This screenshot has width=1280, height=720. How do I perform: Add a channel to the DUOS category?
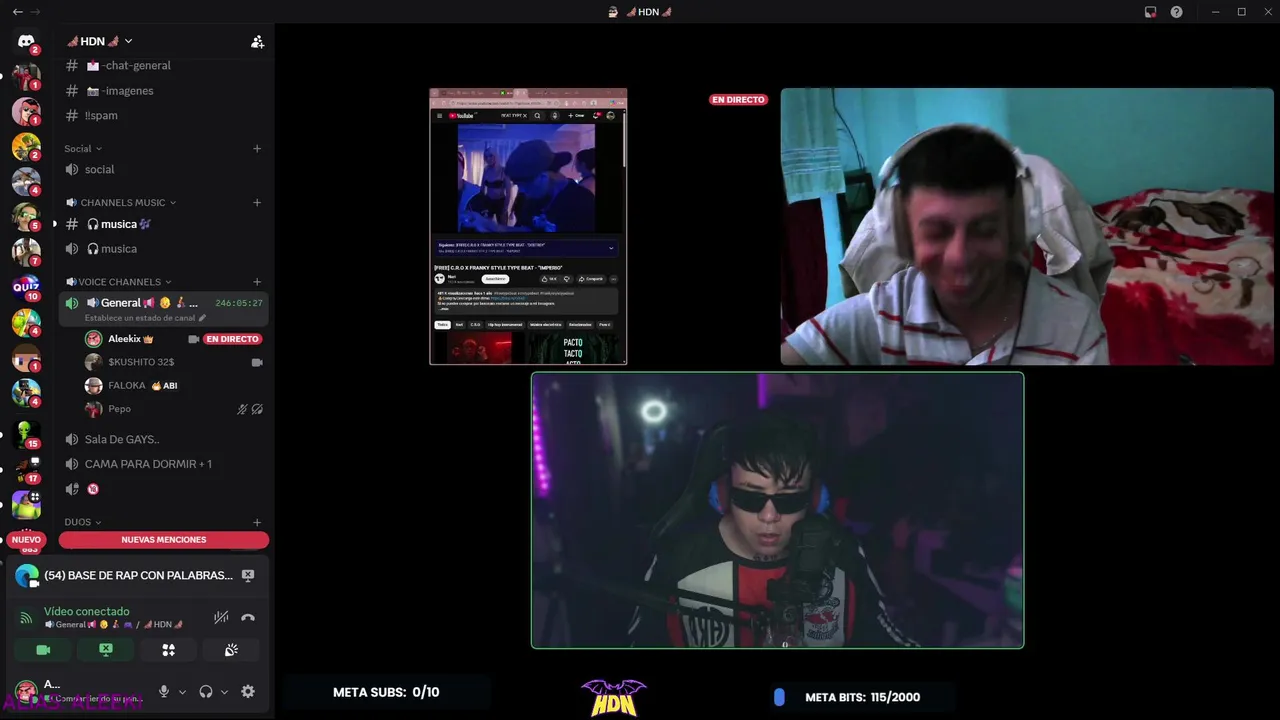pos(257,522)
